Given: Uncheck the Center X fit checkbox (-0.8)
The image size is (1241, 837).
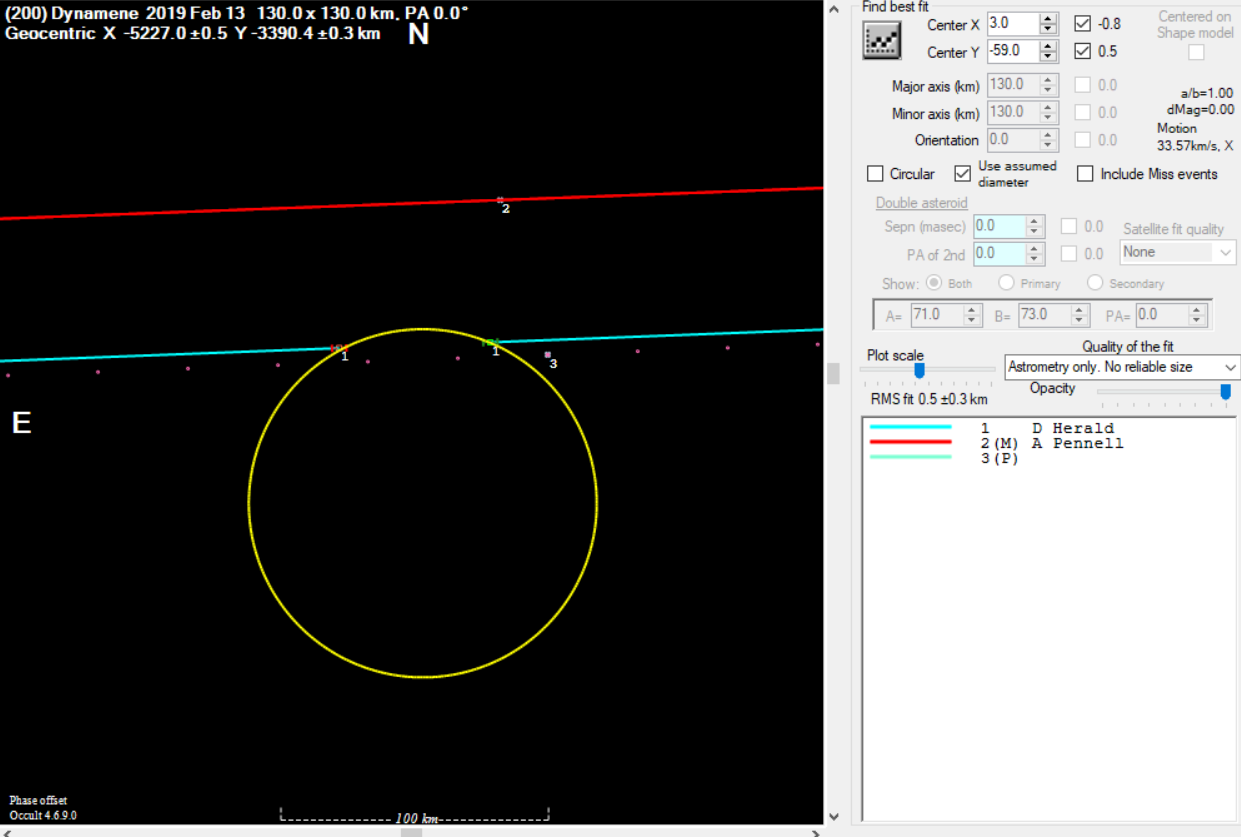Looking at the screenshot, I should pos(1082,24).
